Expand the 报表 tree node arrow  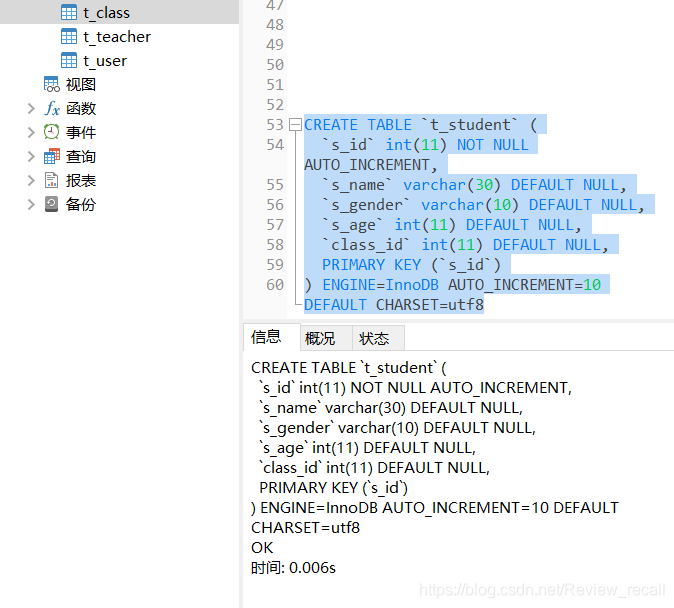point(31,180)
